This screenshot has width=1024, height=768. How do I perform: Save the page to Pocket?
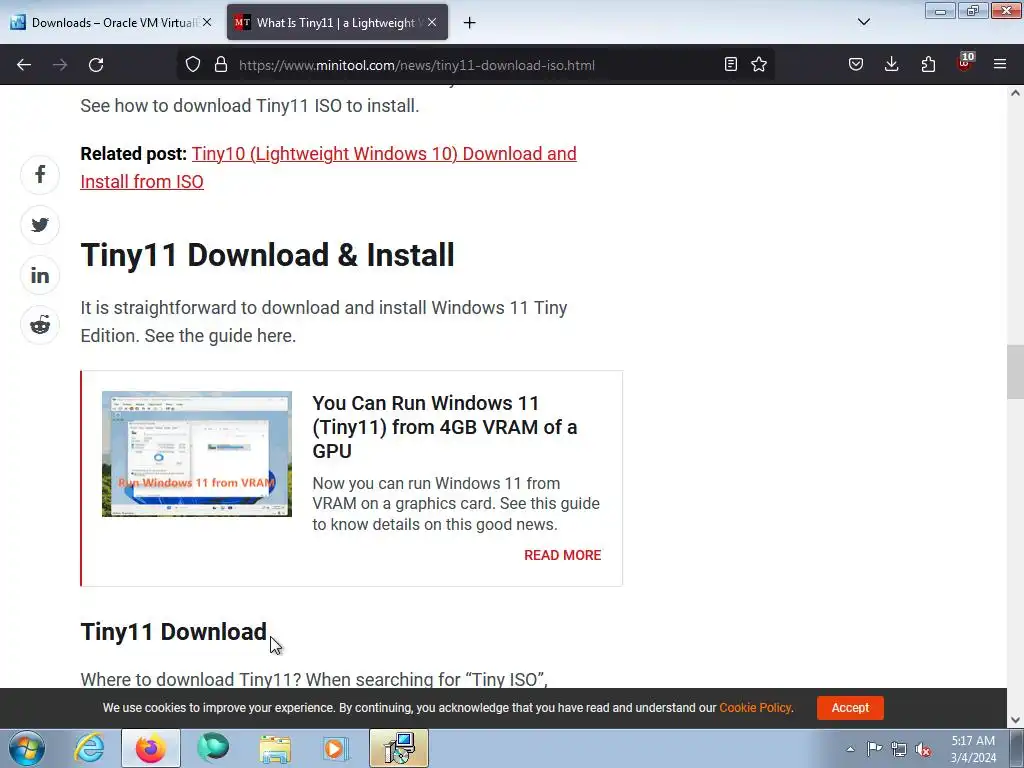tap(856, 64)
